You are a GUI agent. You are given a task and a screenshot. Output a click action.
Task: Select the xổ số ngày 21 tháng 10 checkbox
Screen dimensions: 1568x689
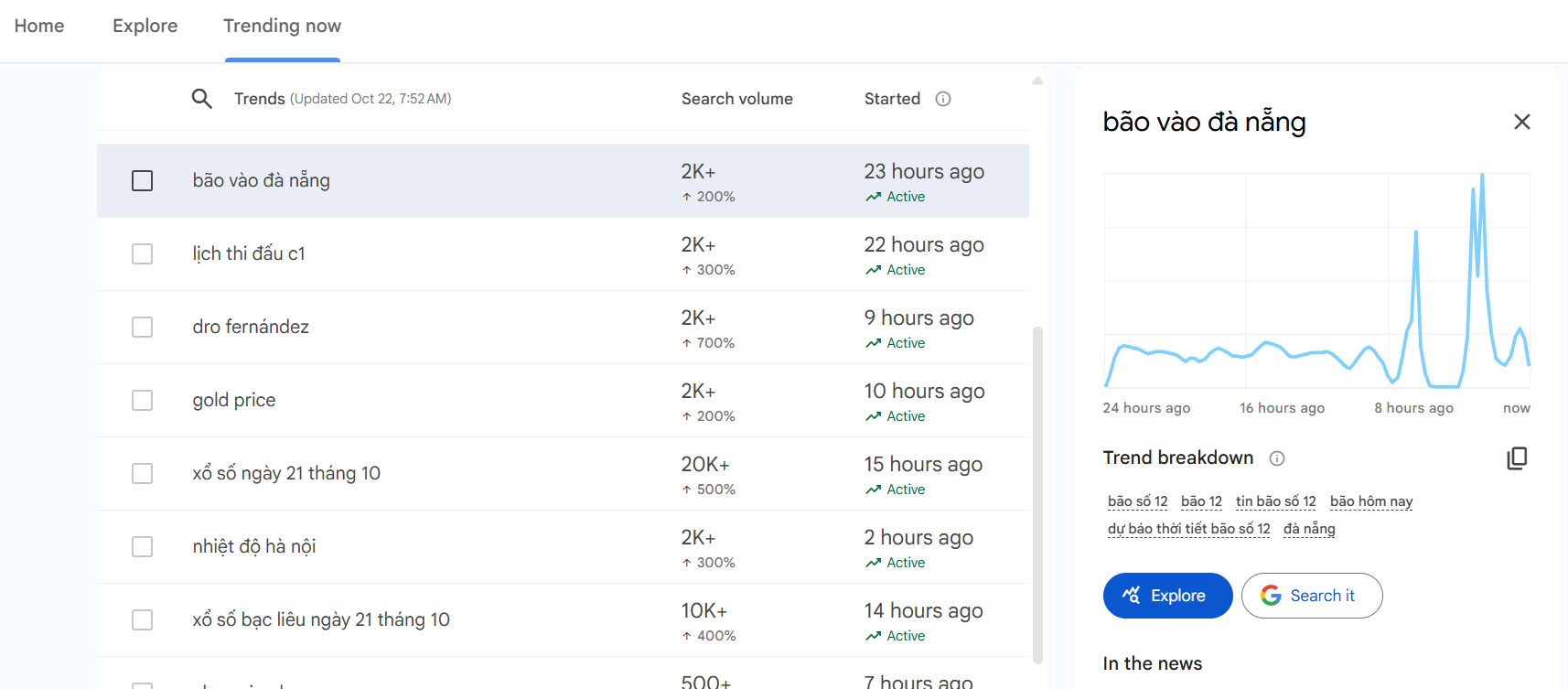point(143,474)
